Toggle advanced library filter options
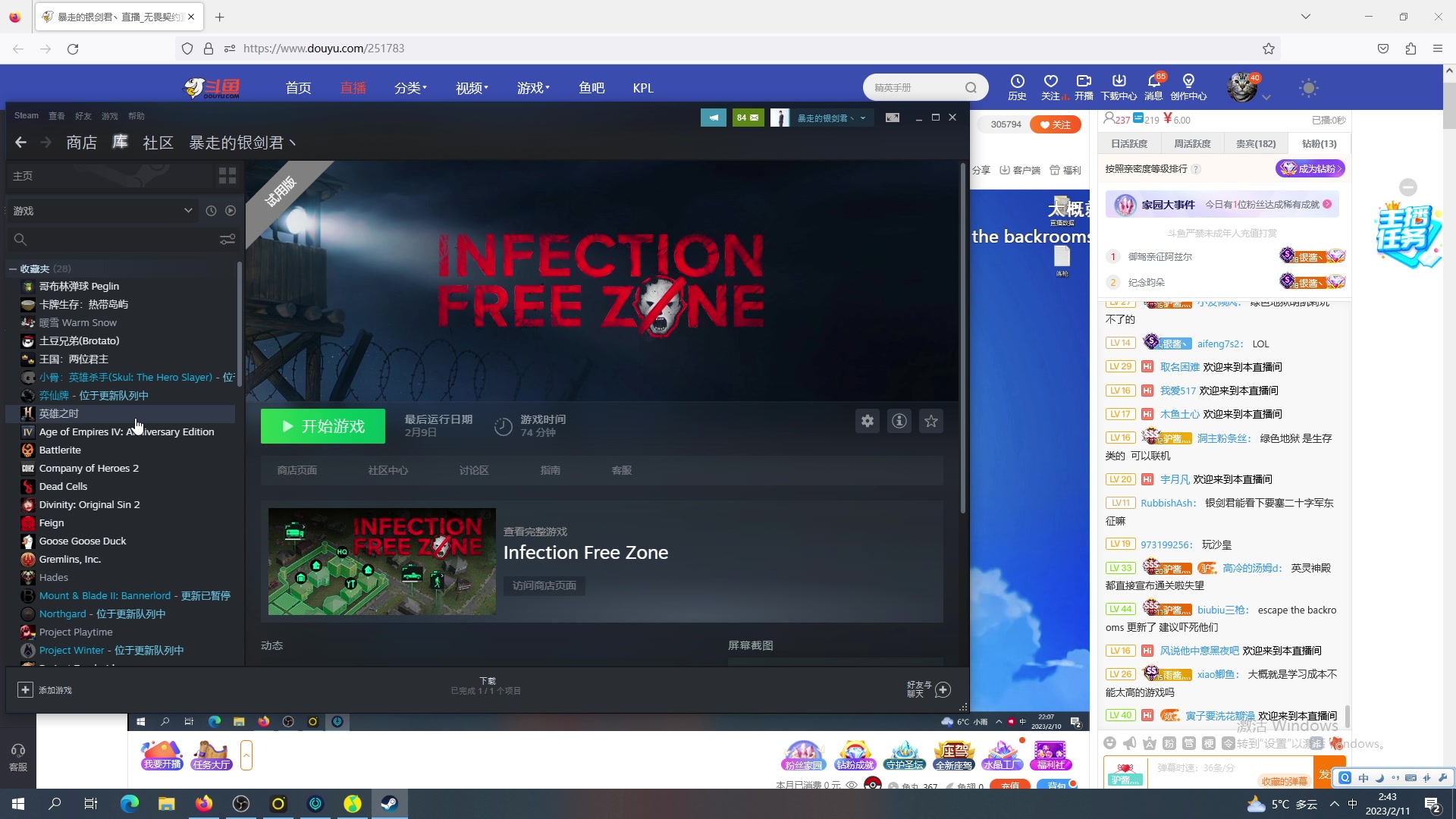Viewport: 1456px width, 819px height. [x=227, y=240]
